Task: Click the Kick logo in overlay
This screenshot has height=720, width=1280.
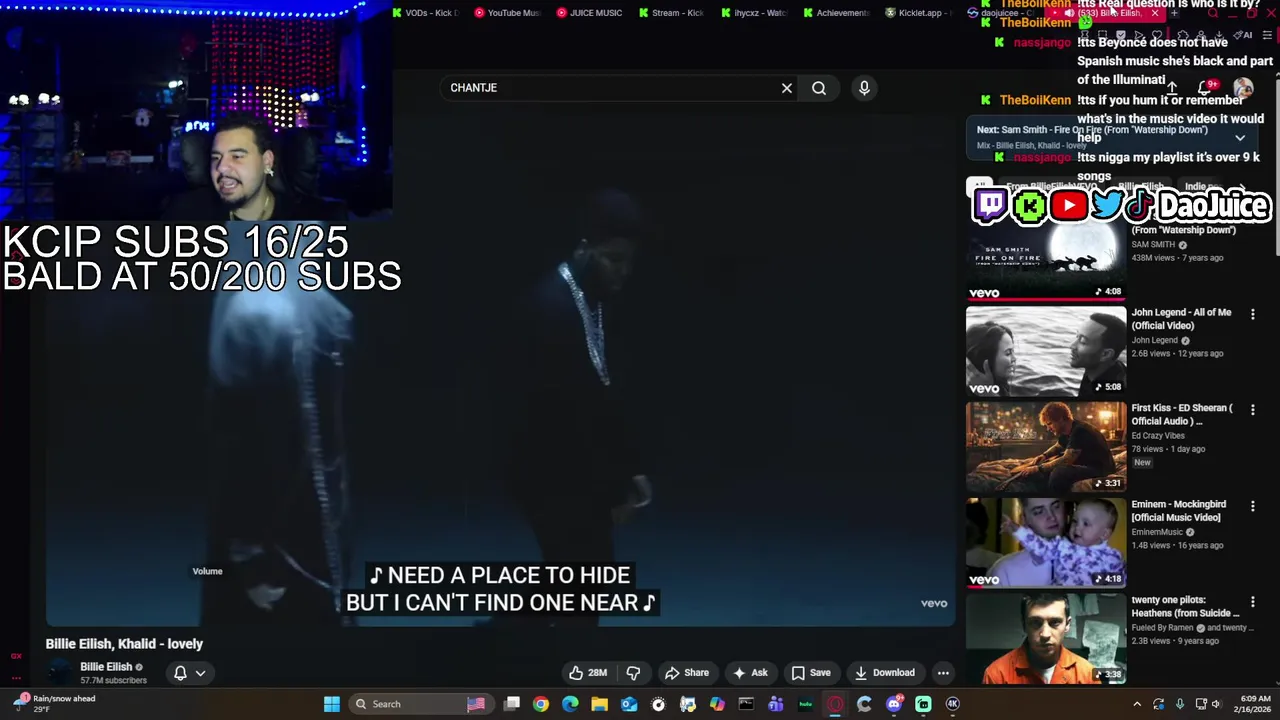Action: point(1029,206)
